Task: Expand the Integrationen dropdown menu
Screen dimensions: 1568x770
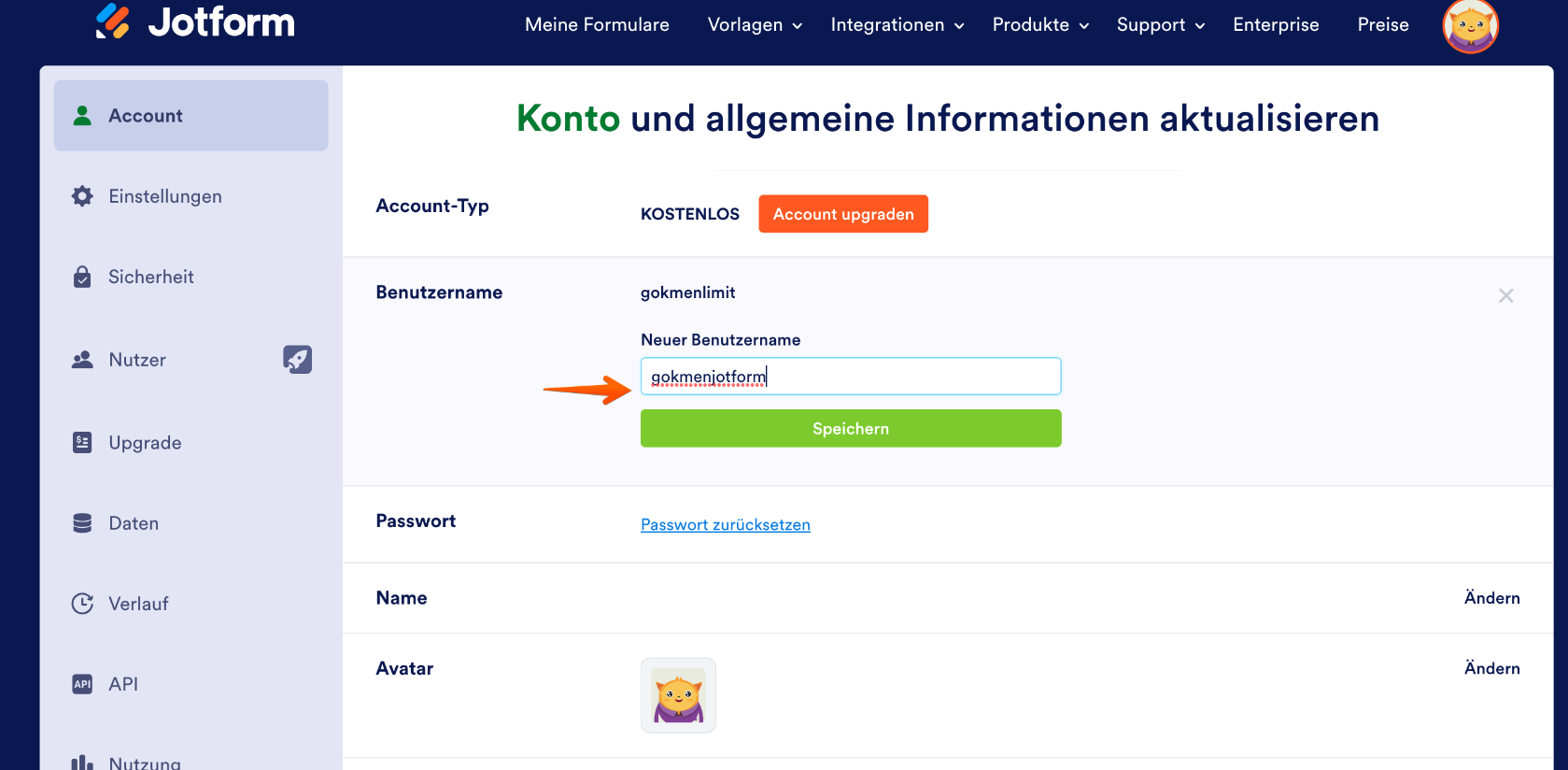Action: pyautogui.click(x=897, y=25)
